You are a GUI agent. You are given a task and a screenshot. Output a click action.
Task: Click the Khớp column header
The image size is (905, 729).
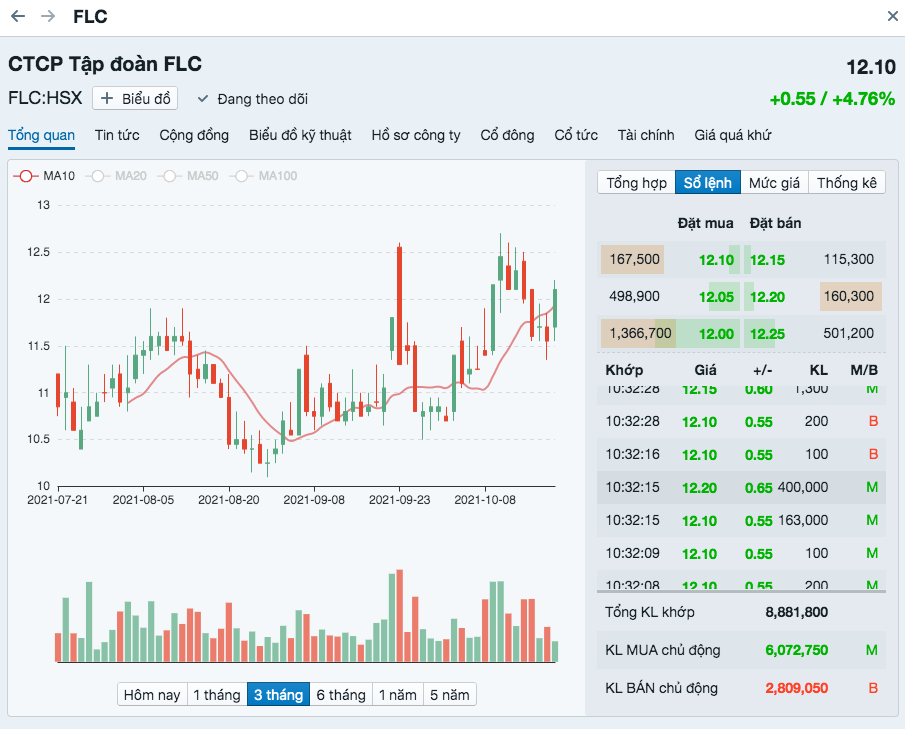(x=624, y=370)
